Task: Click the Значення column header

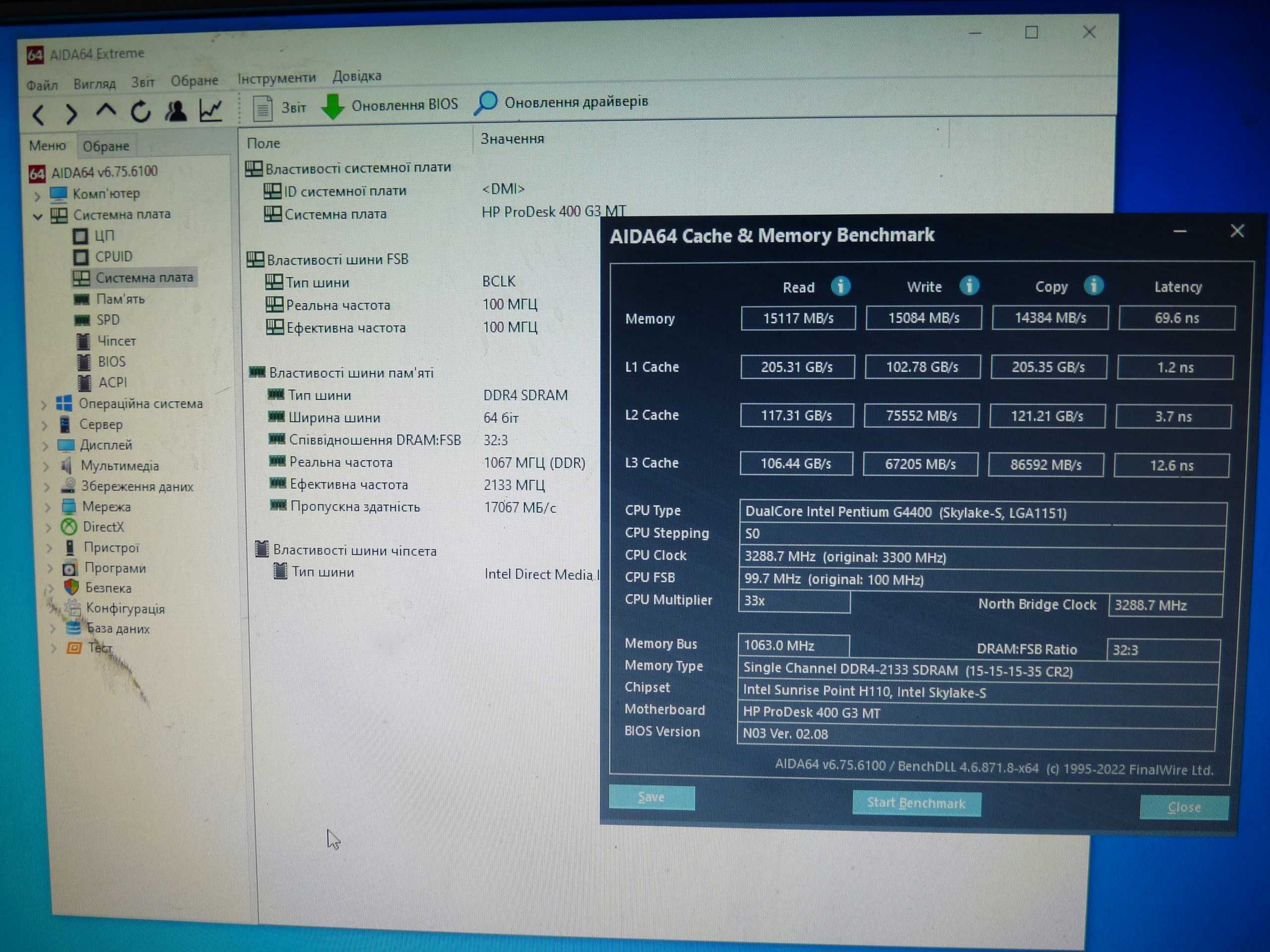Action: coord(512,139)
